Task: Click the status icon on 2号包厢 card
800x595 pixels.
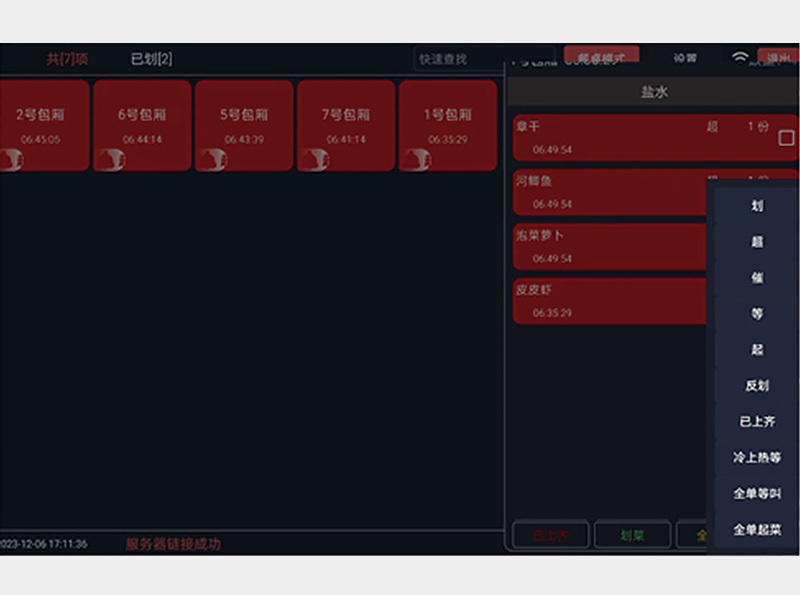Action: (x=11, y=160)
